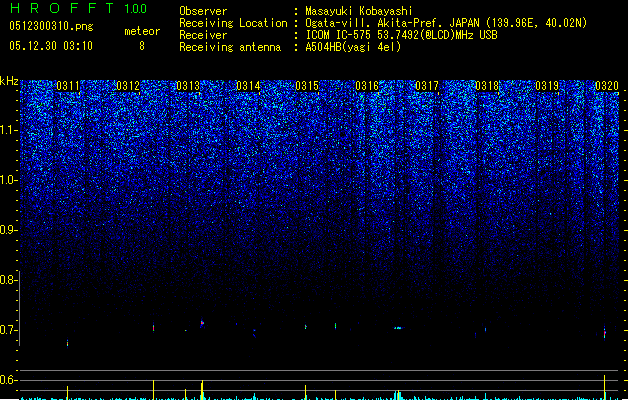Click the 0.7 frequency axis label
The height and width of the screenshot is (400, 629).
point(8,330)
